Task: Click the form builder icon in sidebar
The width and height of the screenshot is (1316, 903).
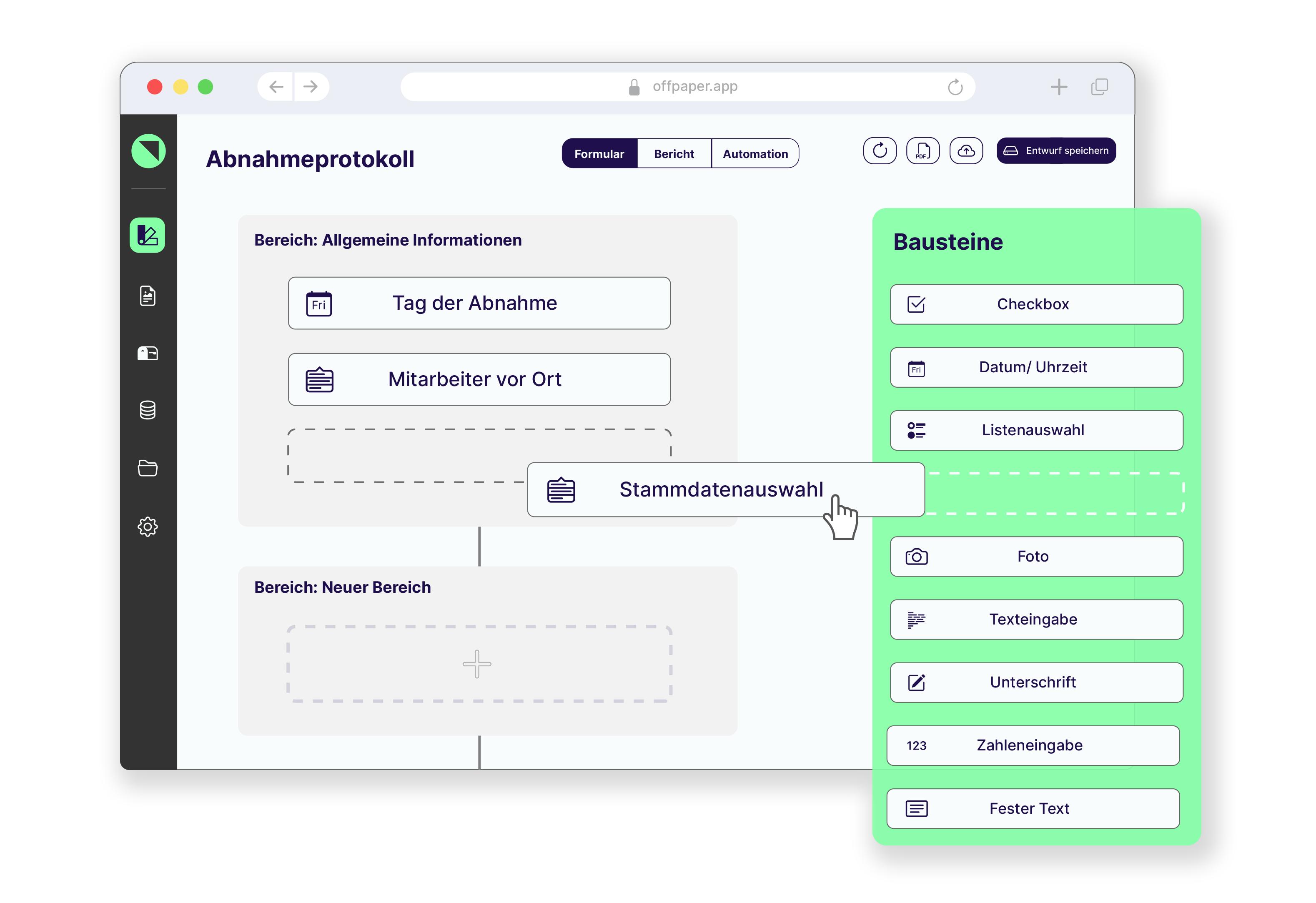Action: pos(147,235)
